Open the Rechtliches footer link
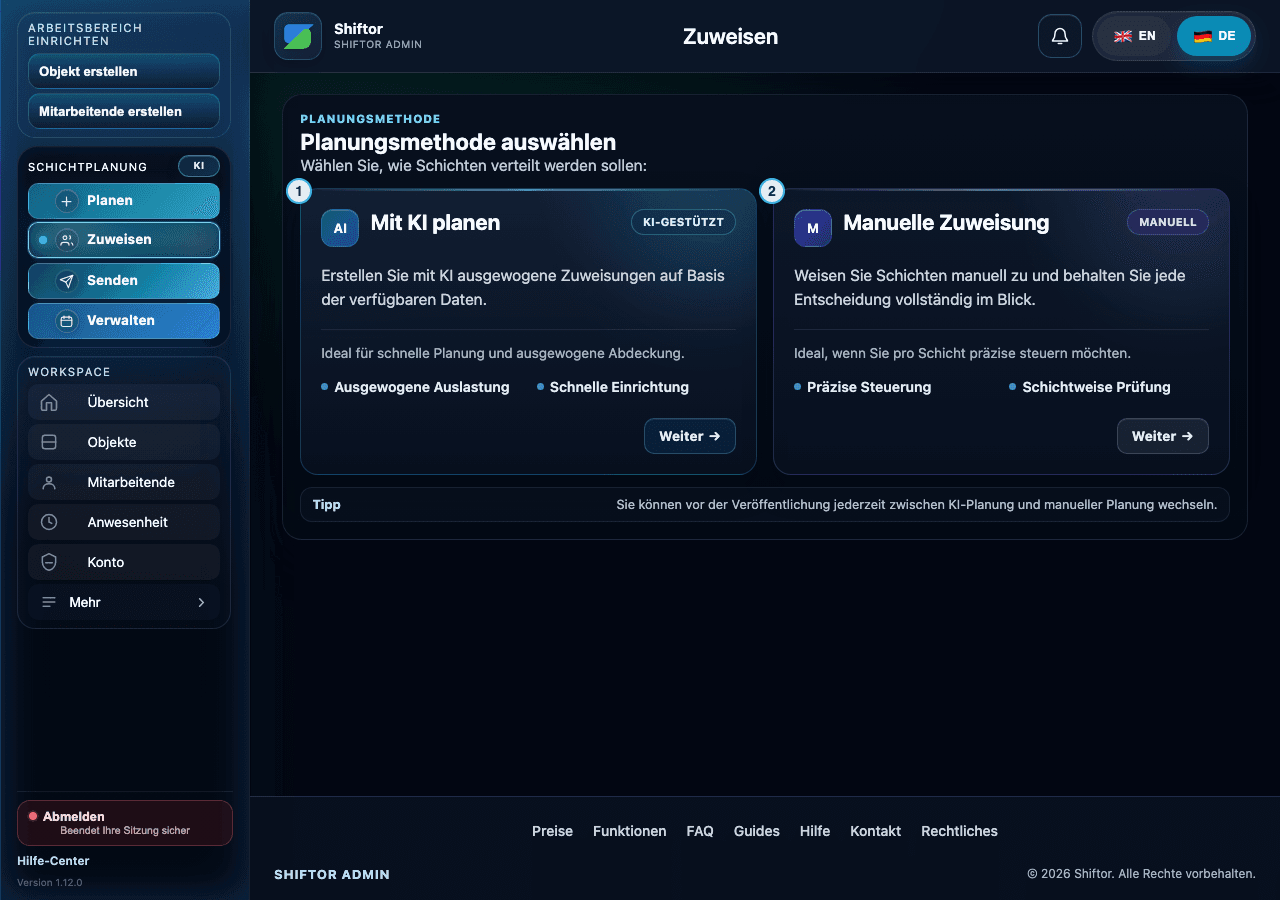Viewport: 1280px width, 900px height. click(959, 831)
